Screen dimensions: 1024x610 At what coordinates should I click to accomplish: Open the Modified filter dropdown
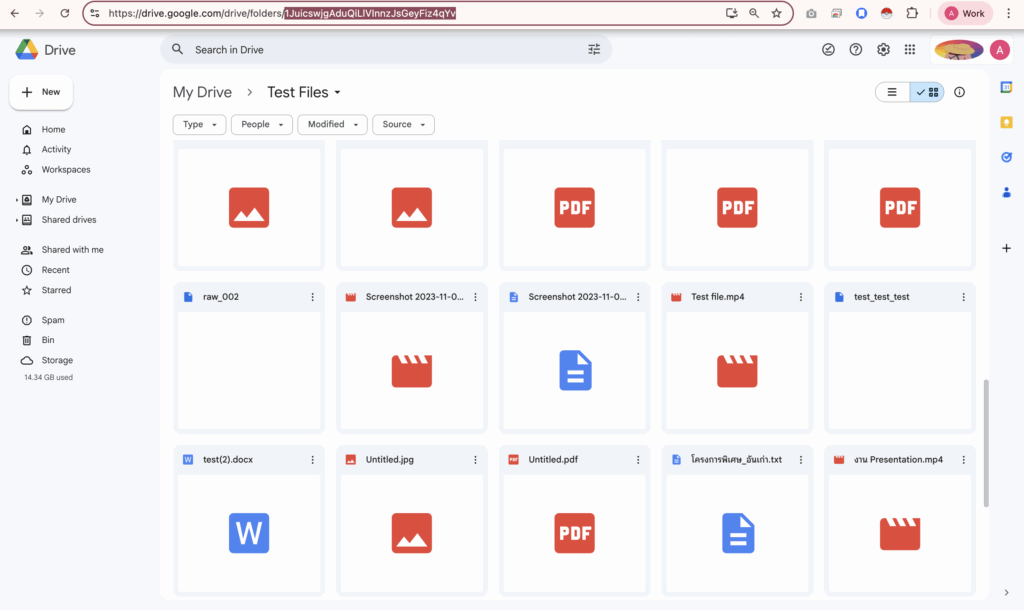click(x=333, y=125)
